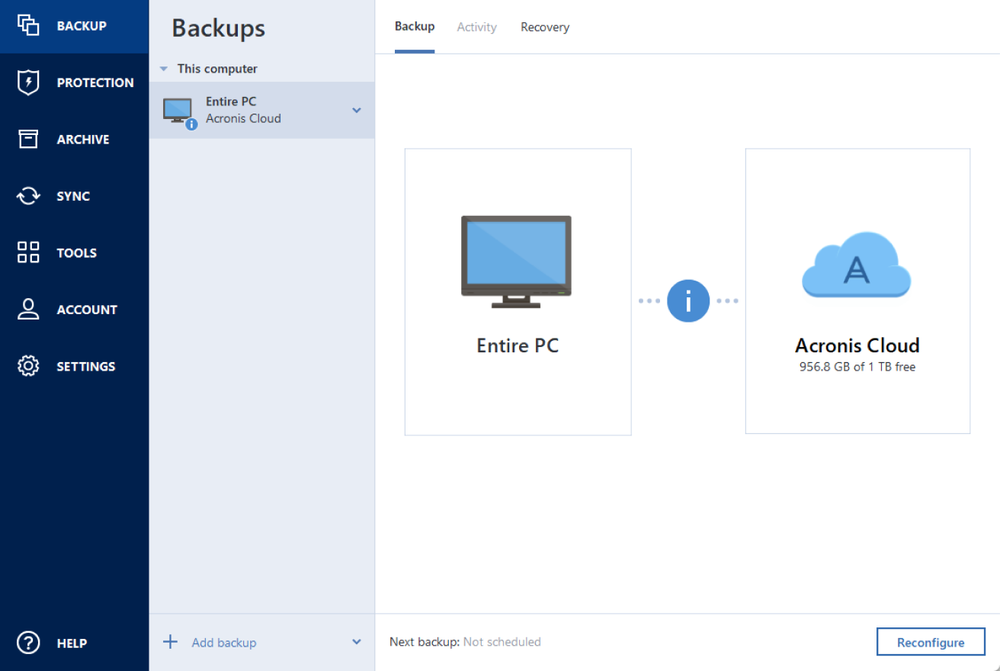
Task: Open the Add backup dropdown chevron
Action: [x=357, y=642]
